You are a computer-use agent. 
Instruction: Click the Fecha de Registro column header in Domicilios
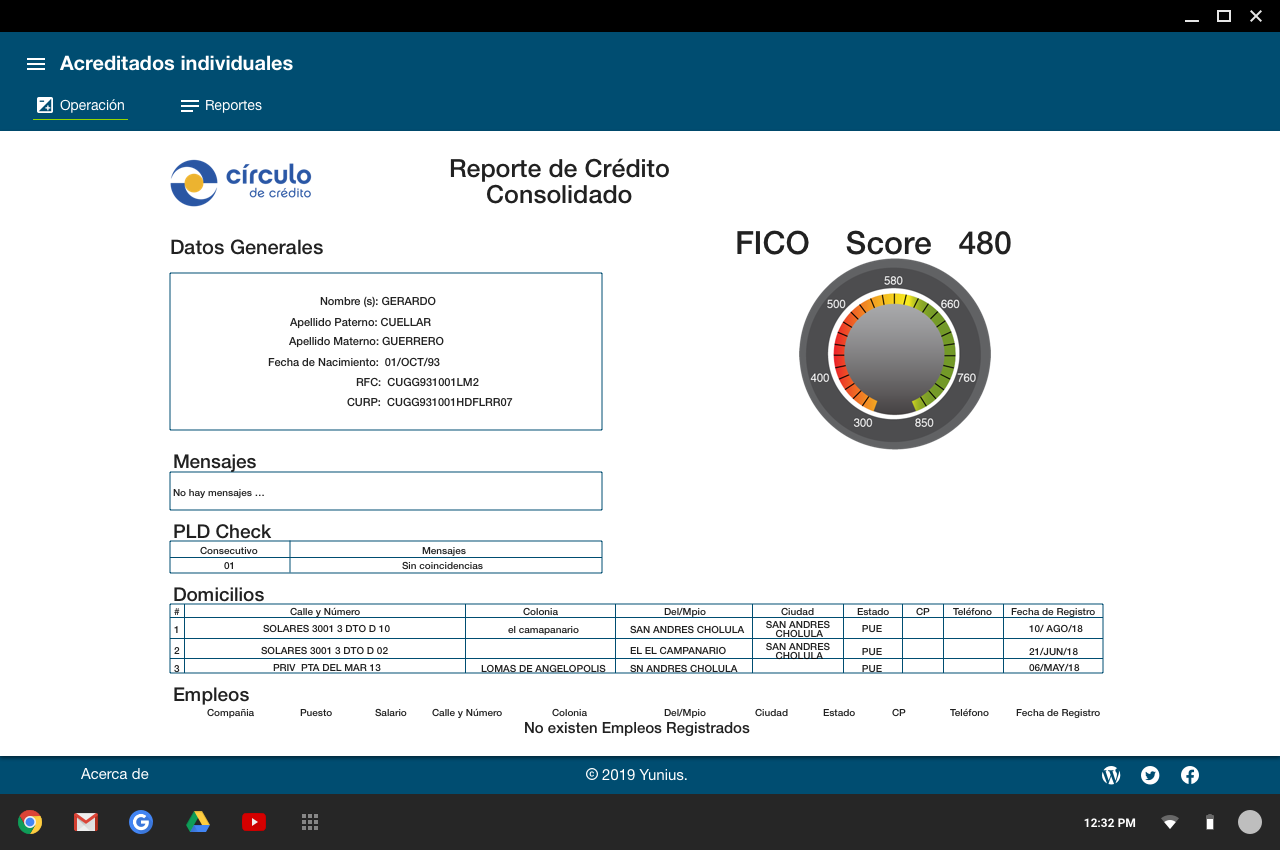[1053, 611]
